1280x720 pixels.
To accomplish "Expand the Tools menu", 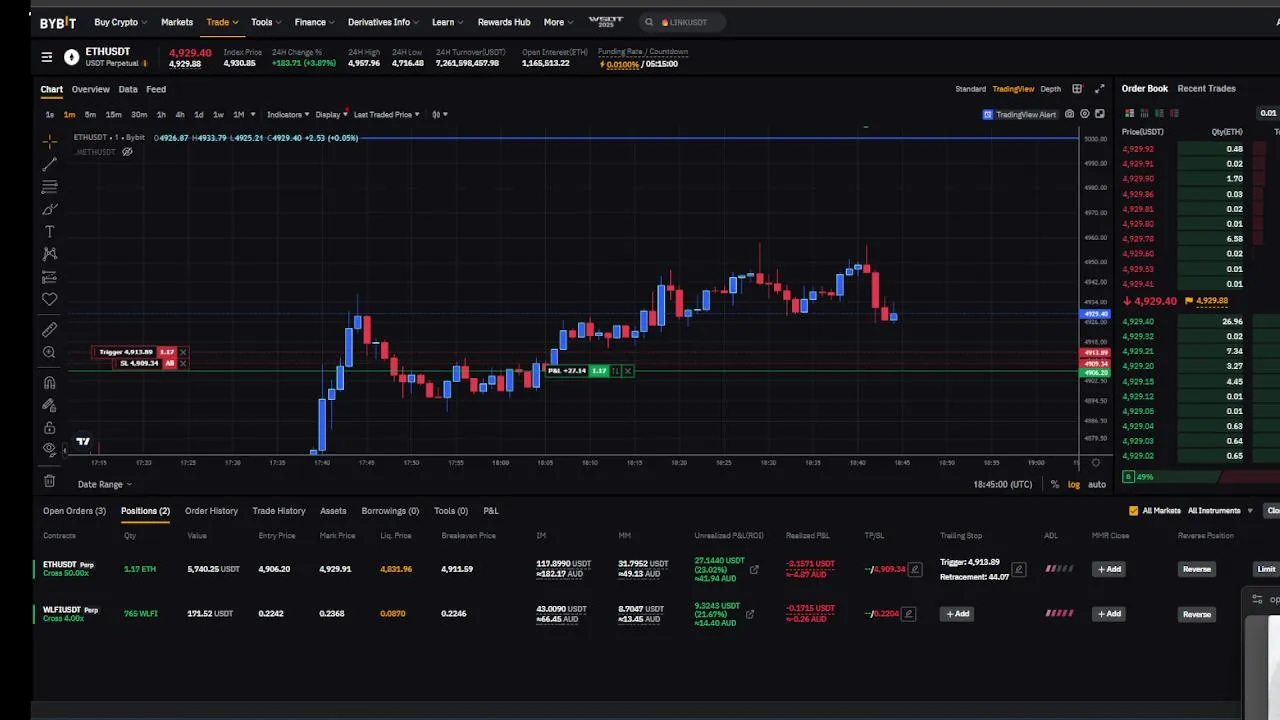I will pyautogui.click(x=266, y=22).
